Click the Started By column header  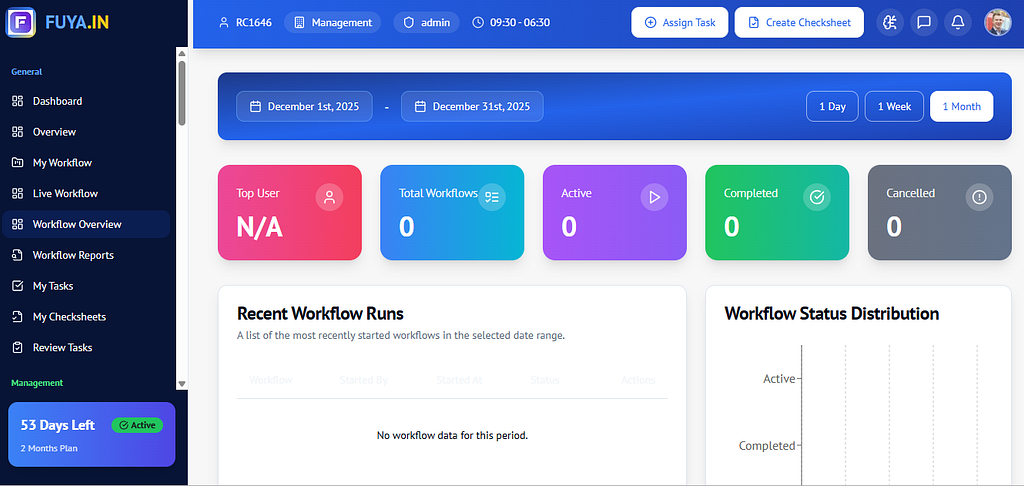(364, 380)
